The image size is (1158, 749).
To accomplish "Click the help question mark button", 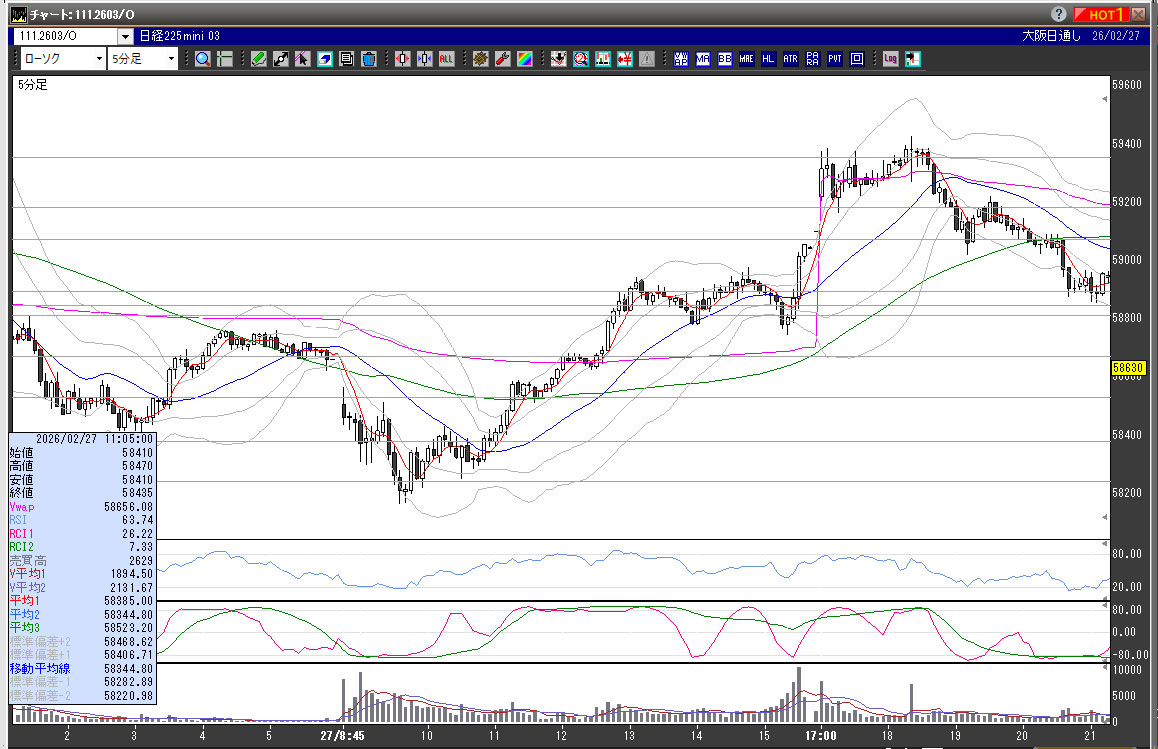I will point(1059,14).
